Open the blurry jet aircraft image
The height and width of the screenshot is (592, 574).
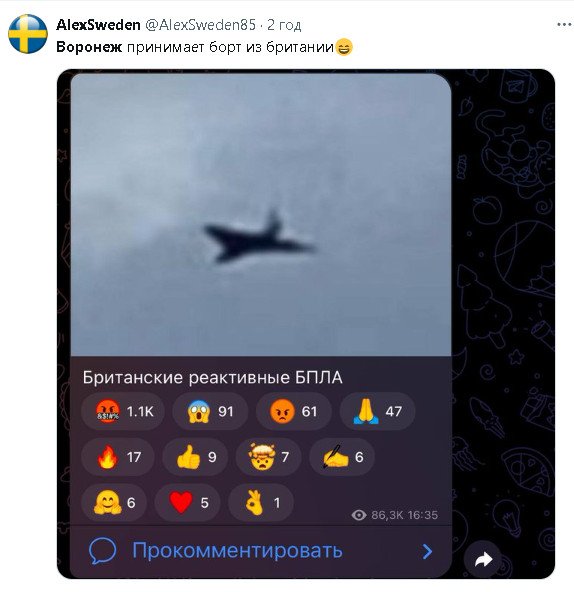point(261,214)
